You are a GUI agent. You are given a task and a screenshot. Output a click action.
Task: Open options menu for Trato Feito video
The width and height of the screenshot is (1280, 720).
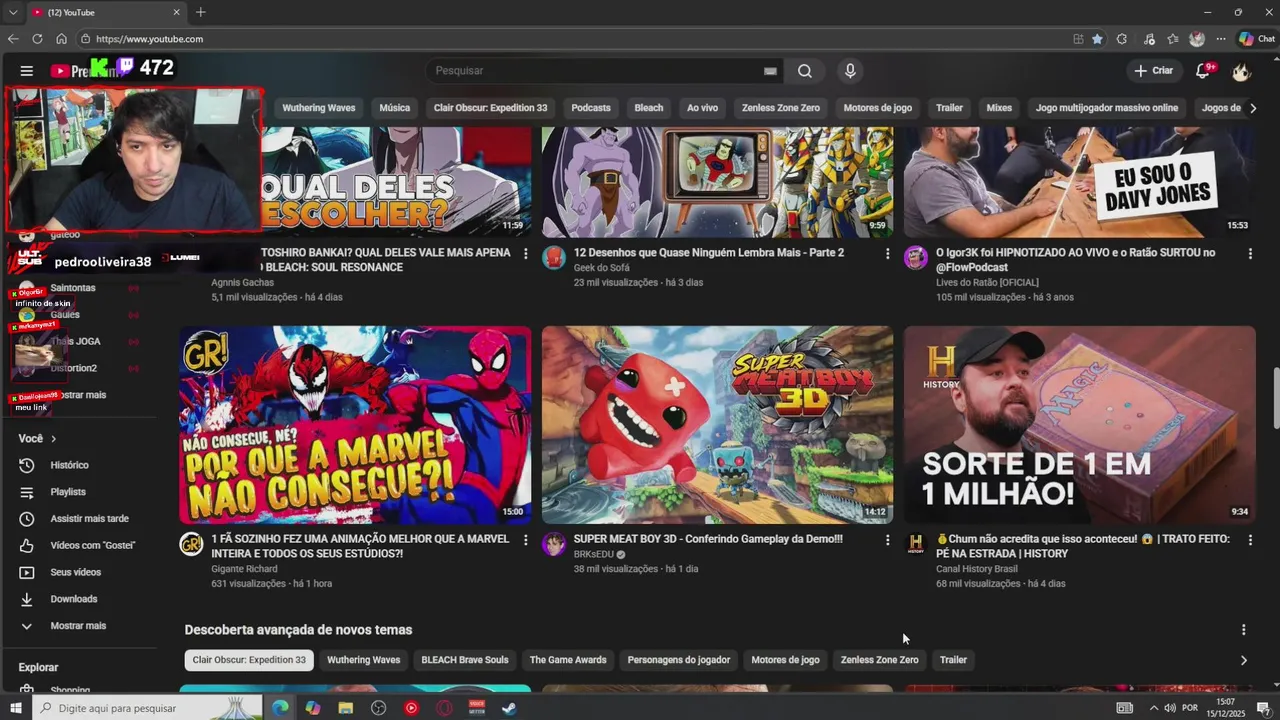pos(1250,540)
